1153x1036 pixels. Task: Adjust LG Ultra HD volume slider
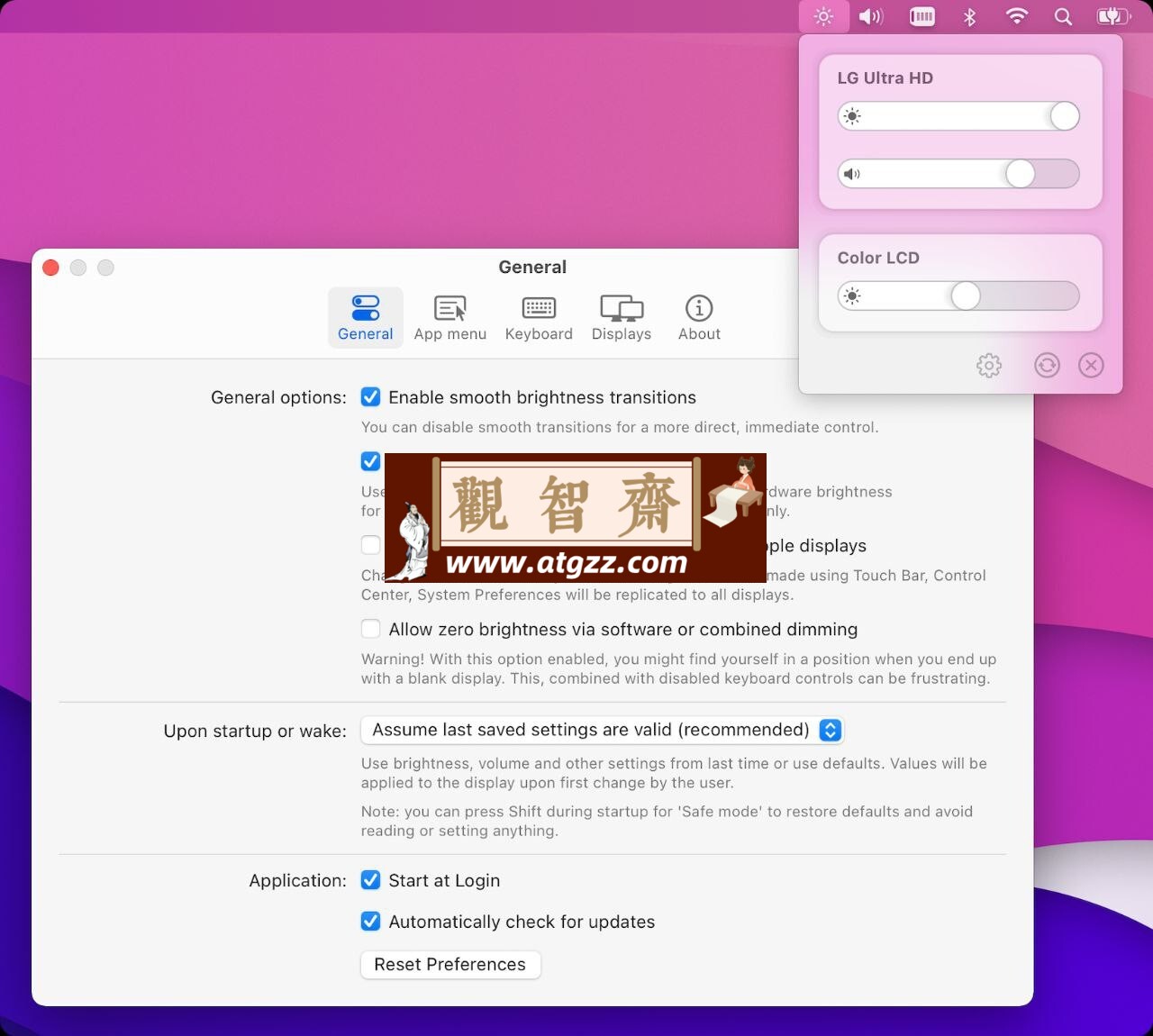958,174
